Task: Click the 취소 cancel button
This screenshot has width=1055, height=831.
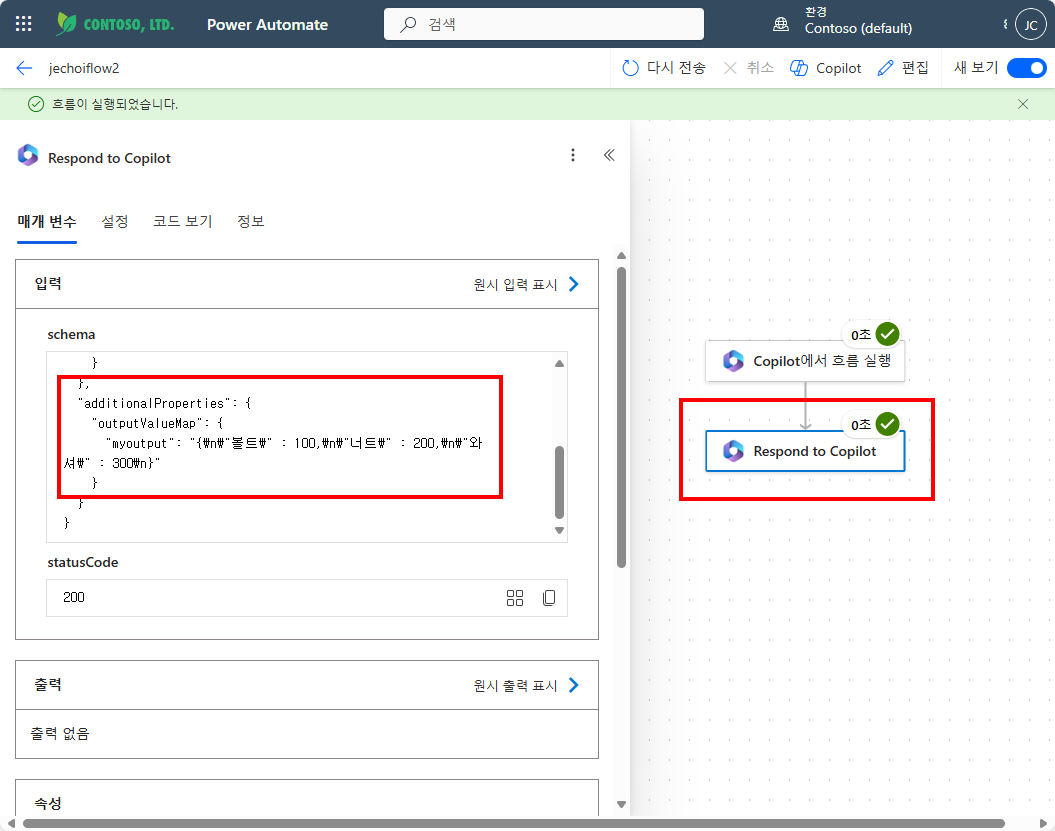Action: (x=748, y=68)
